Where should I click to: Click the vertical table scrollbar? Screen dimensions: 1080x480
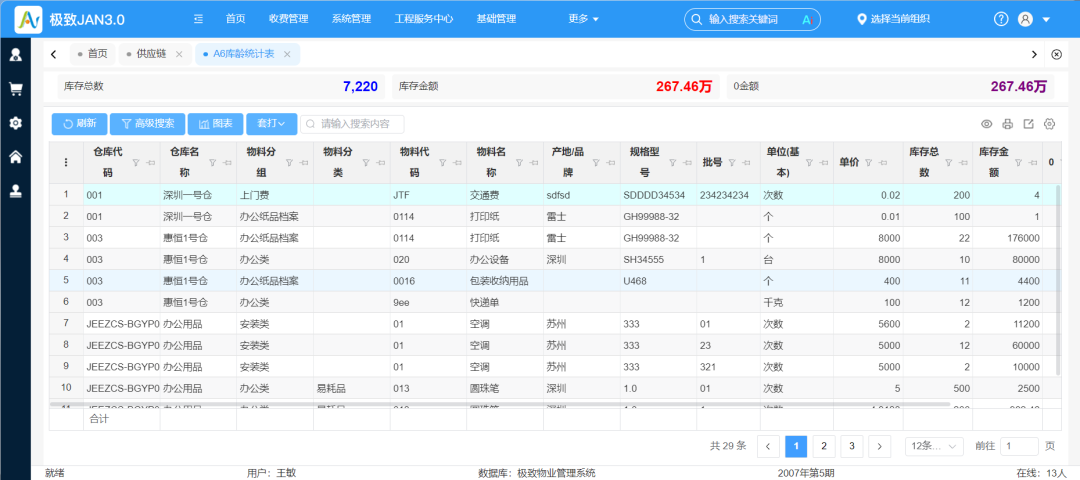pos(1059,280)
